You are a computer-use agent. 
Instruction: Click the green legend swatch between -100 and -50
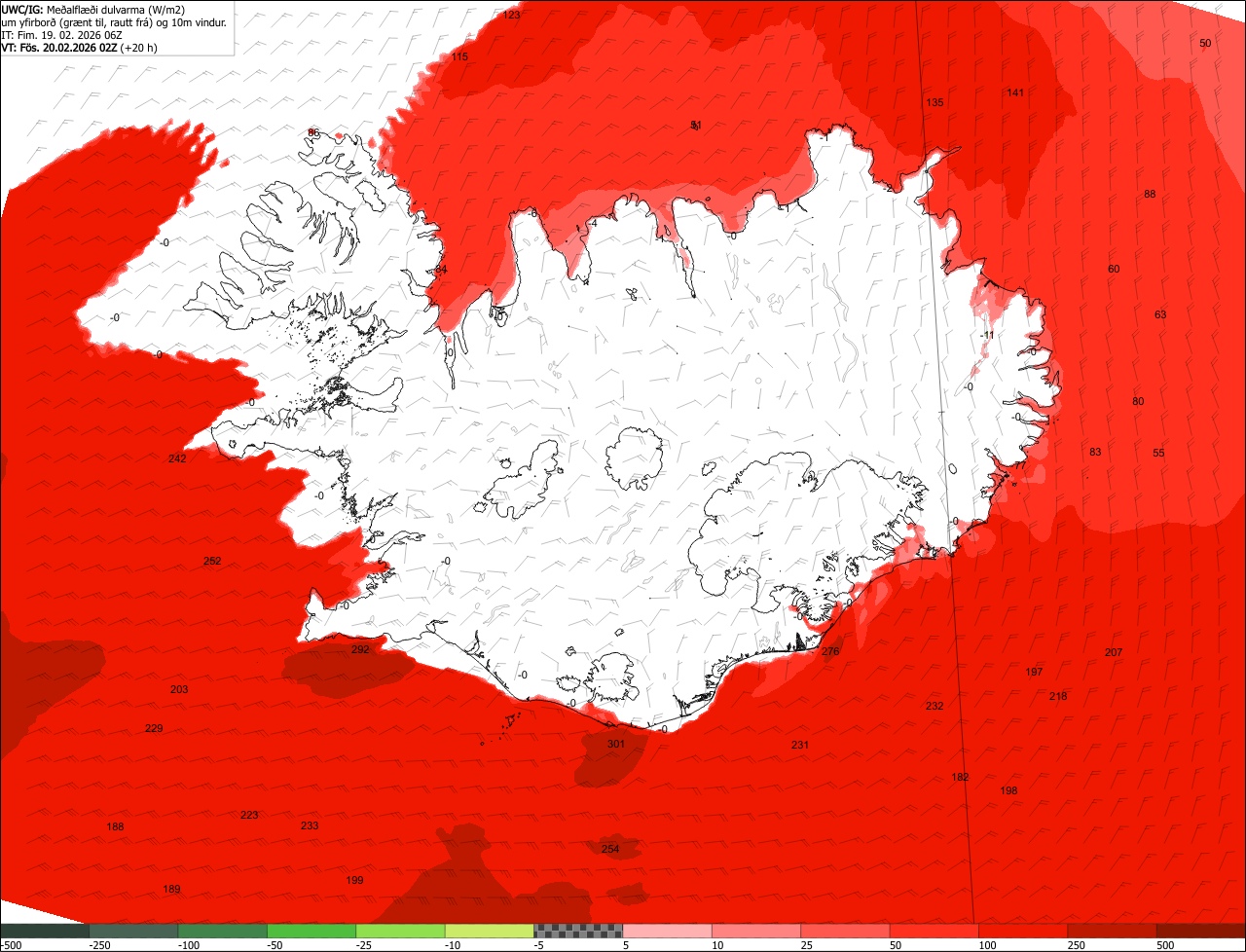tap(223, 931)
